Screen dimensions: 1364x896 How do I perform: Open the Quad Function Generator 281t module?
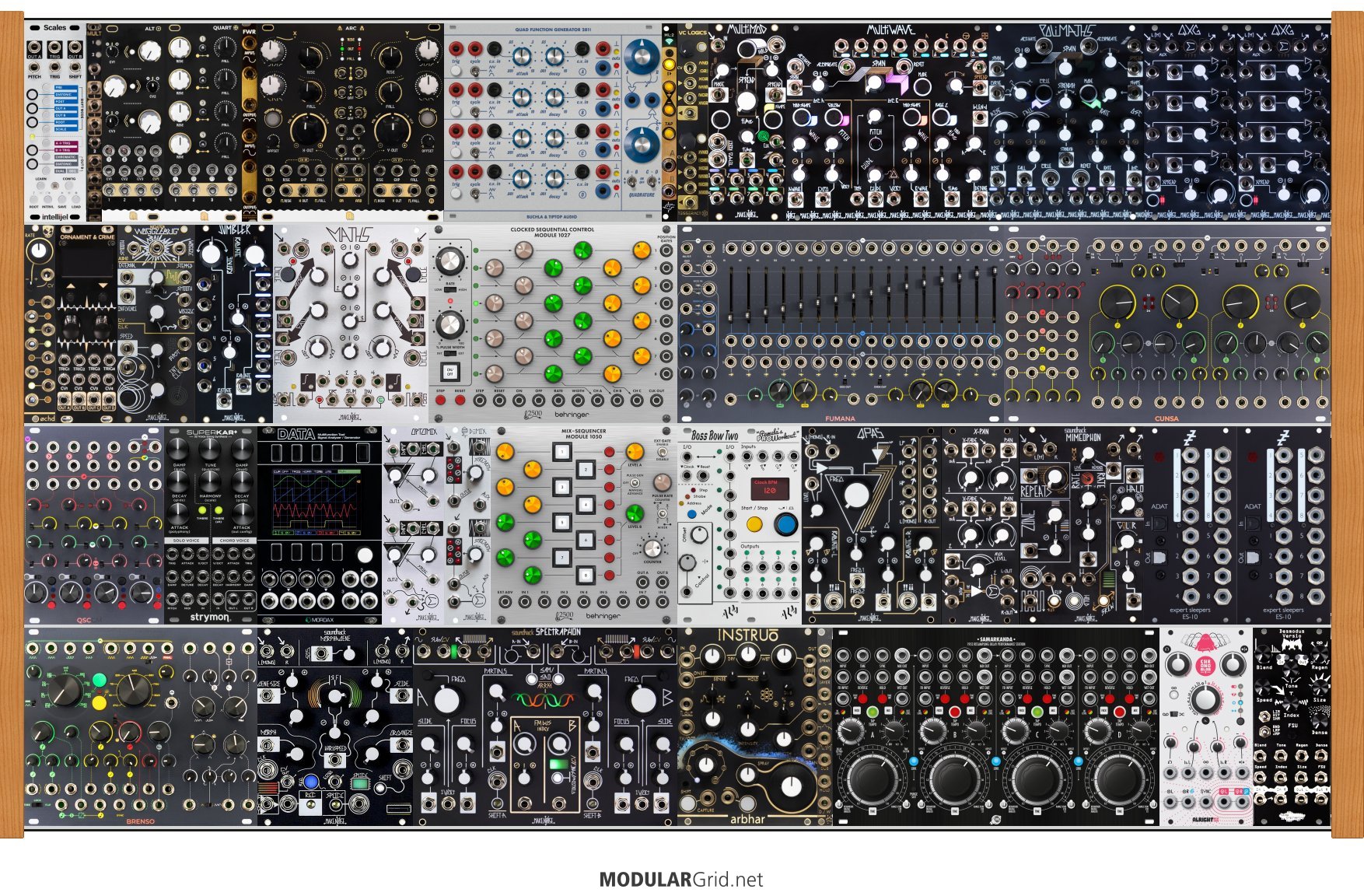point(553,122)
